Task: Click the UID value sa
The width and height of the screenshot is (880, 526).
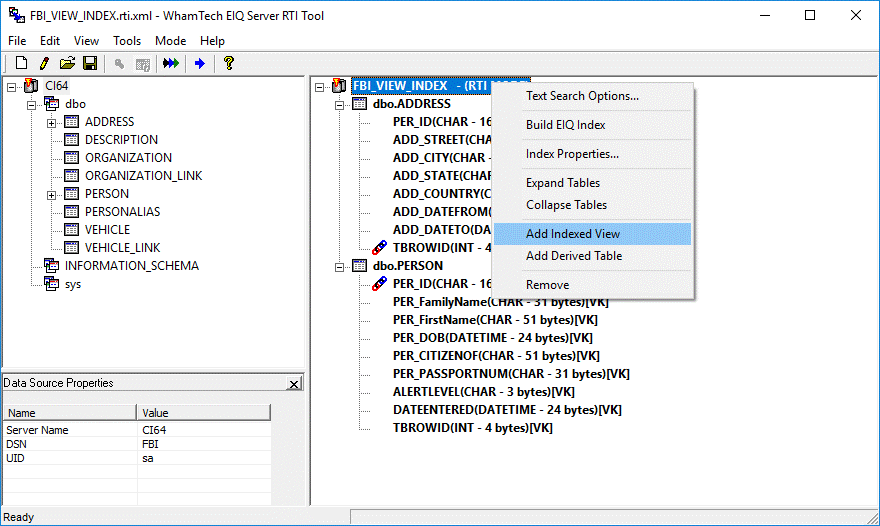Action: pyautogui.click(x=148, y=458)
